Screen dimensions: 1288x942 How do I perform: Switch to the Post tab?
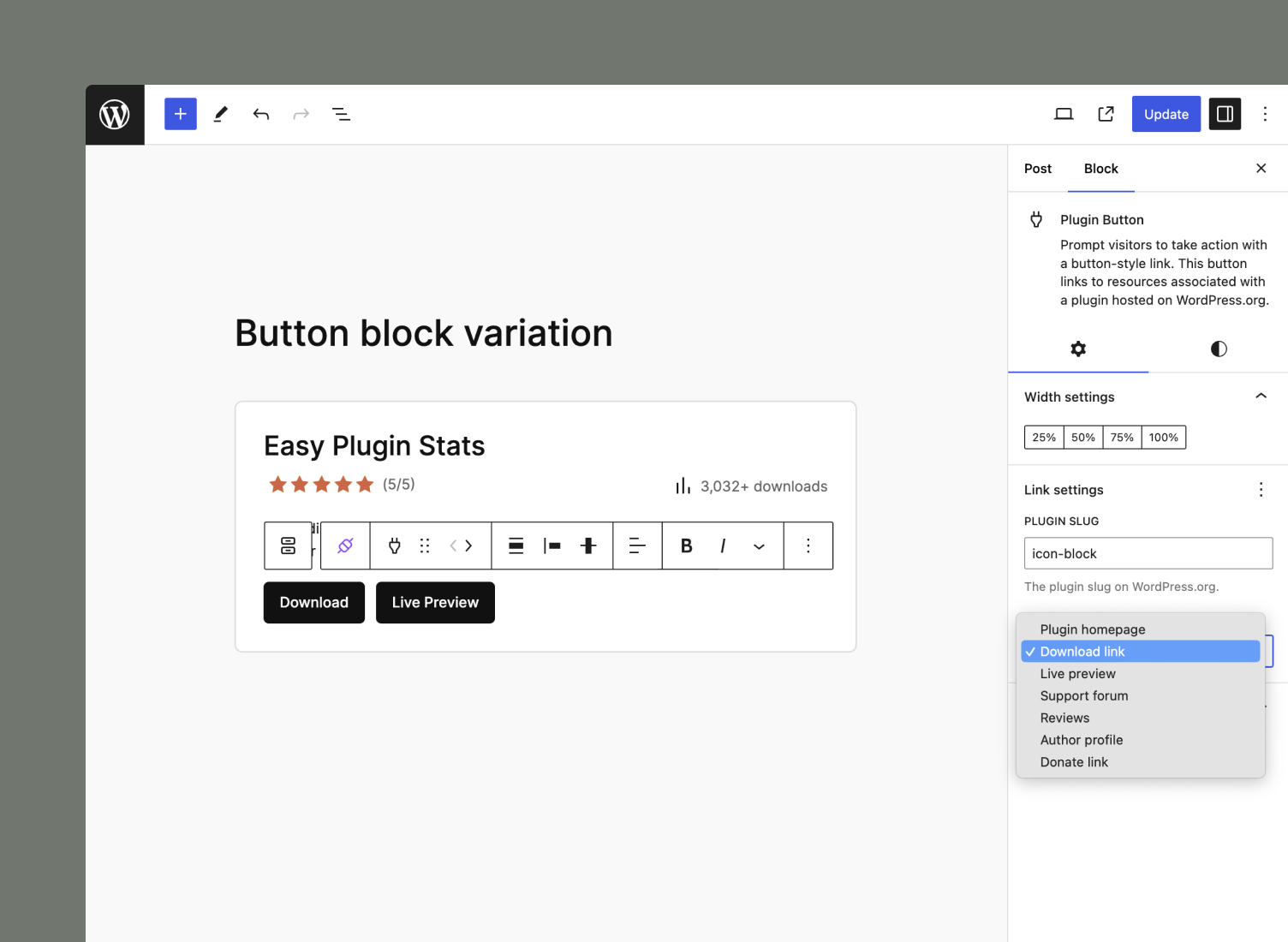pyautogui.click(x=1038, y=169)
